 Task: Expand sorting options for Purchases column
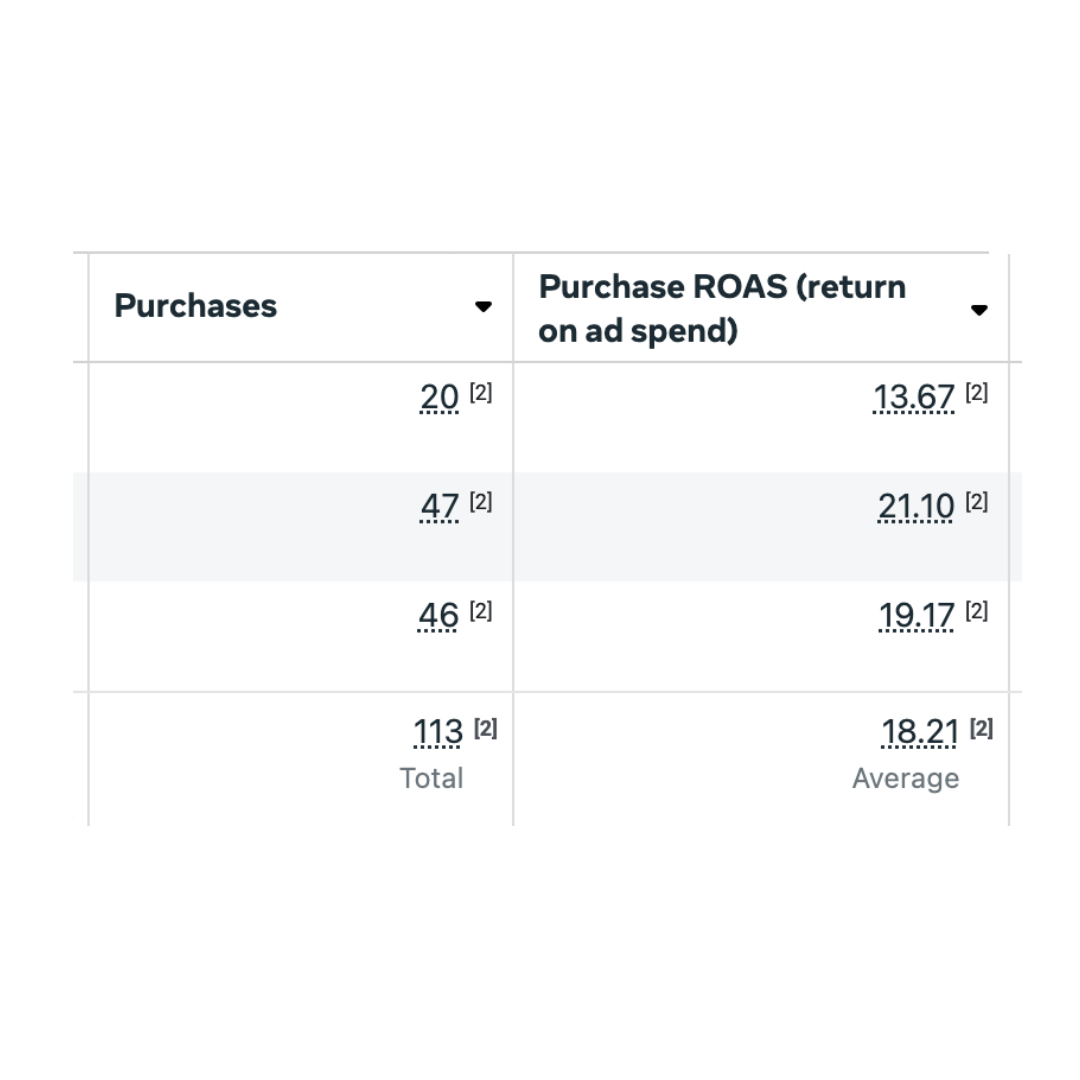(x=484, y=307)
